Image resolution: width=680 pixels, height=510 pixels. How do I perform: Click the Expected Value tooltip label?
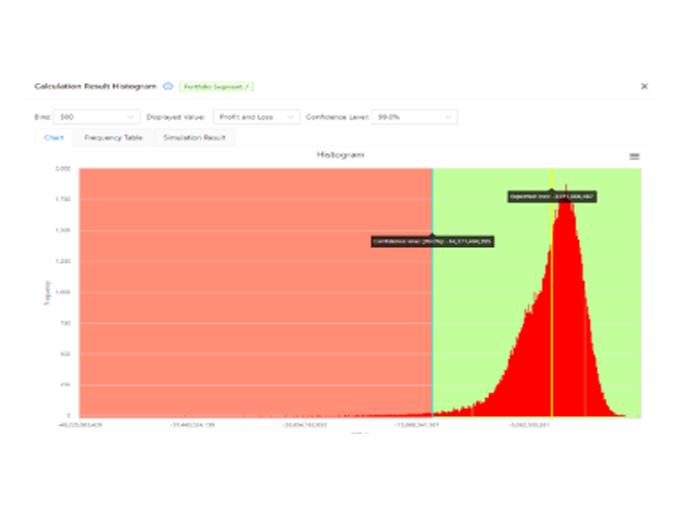pyautogui.click(x=552, y=197)
